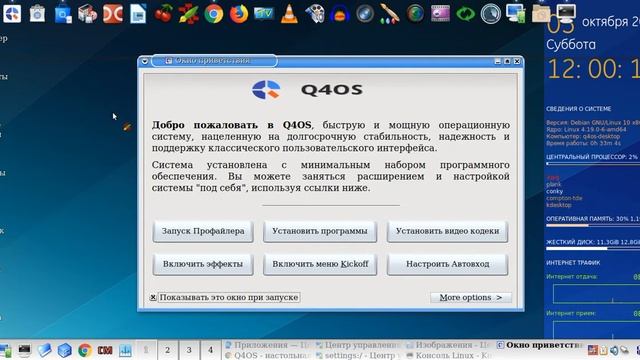640x360 pixels.
Task: Click the 'Установить видео кодеки' button
Action: (x=447, y=231)
